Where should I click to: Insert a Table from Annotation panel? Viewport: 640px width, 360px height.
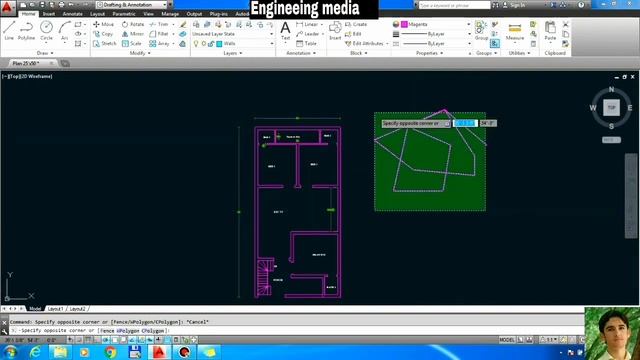pos(307,43)
